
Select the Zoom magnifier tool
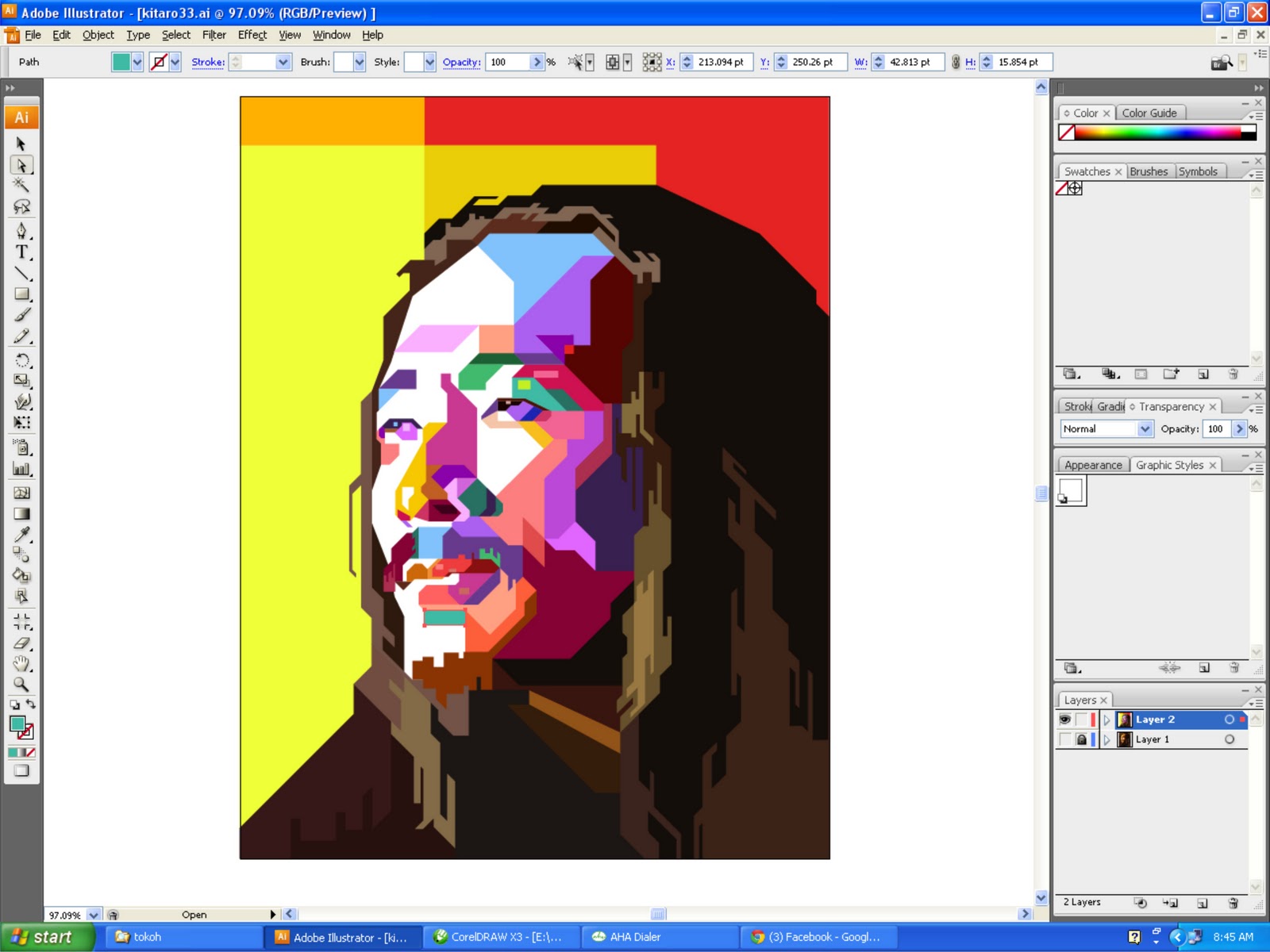tap(21, 685)
